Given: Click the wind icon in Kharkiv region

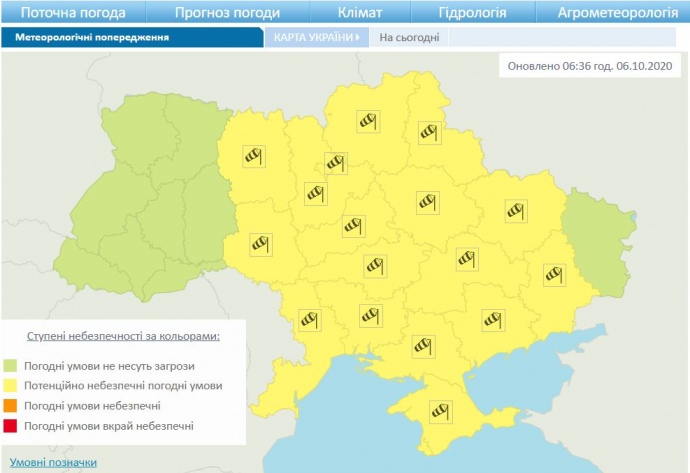Looking at the screenshot, I should 515,210.
